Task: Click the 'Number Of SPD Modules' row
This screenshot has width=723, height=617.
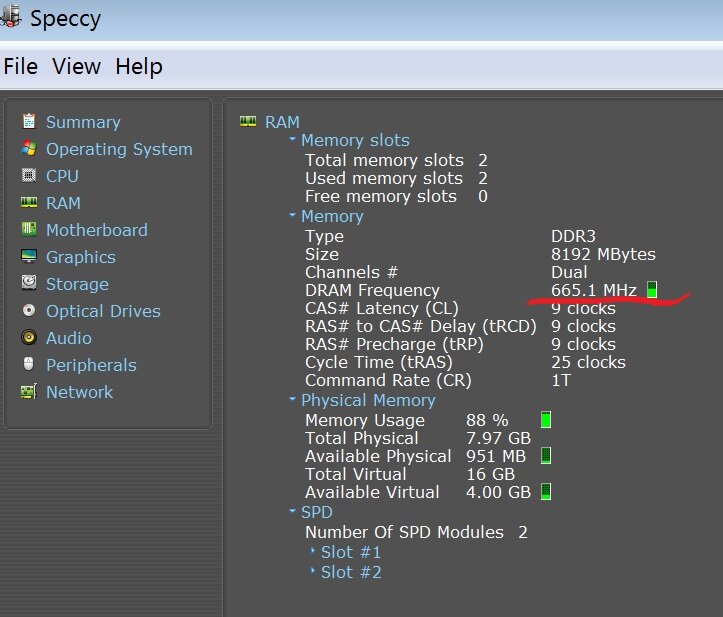Action: click(x=416, y=532)
